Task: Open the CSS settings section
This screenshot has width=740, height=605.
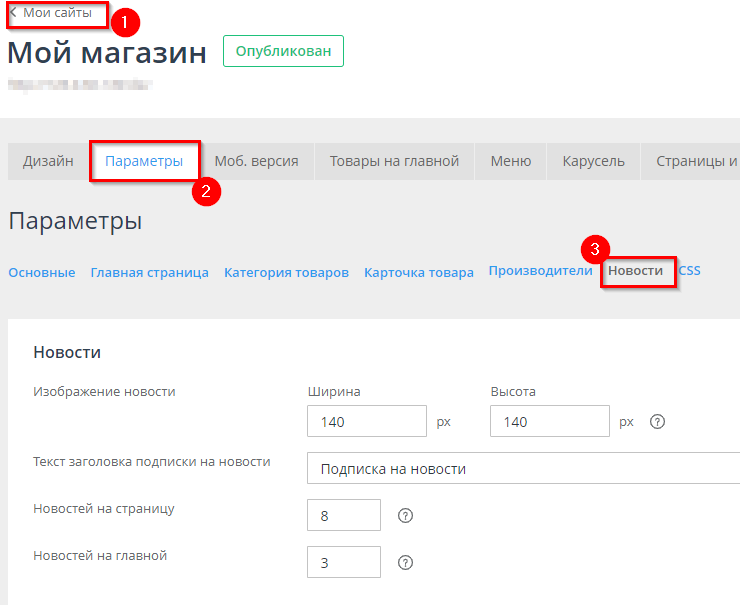Action: click(690, 271)
